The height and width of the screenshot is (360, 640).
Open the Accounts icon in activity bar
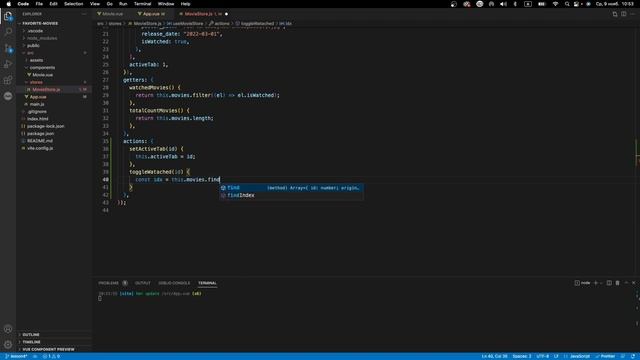pos(8,329)
